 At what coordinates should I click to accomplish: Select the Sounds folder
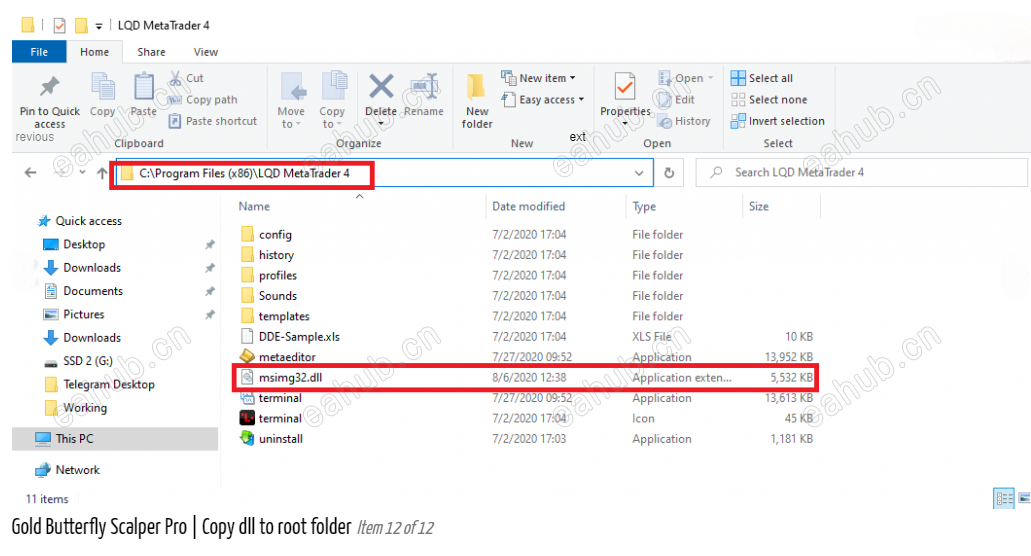(269, 296)
